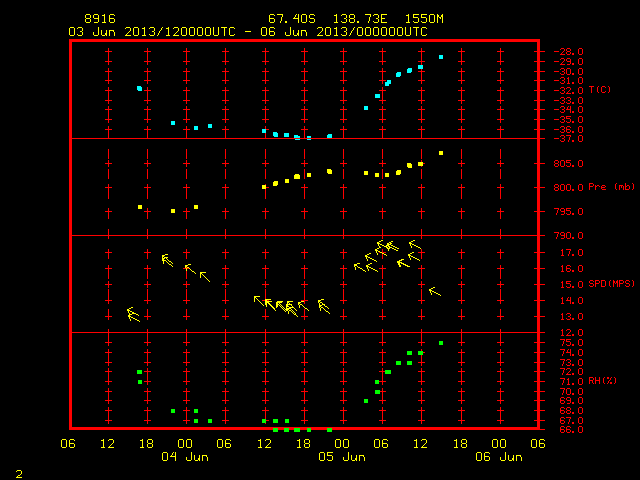Image resolution: width=640 pixels, height=480 pixels.
Task: Click the RH(%) humidity axis label
Action: pos(602,380)
